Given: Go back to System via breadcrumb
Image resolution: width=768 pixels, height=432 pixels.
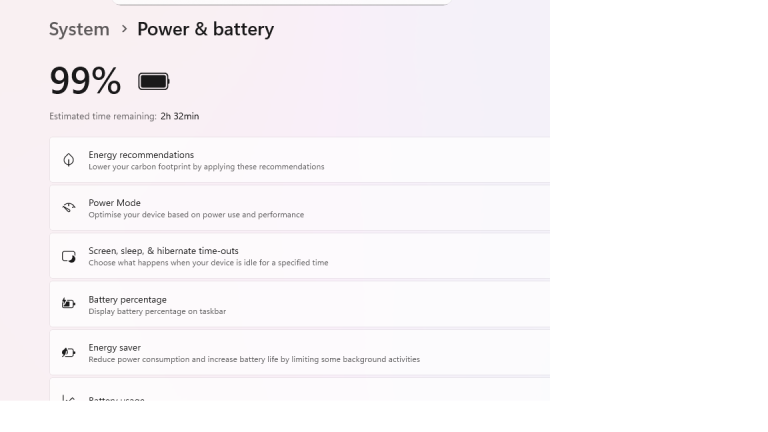Looking at the screenshot, I should click(x=79, y=29).
